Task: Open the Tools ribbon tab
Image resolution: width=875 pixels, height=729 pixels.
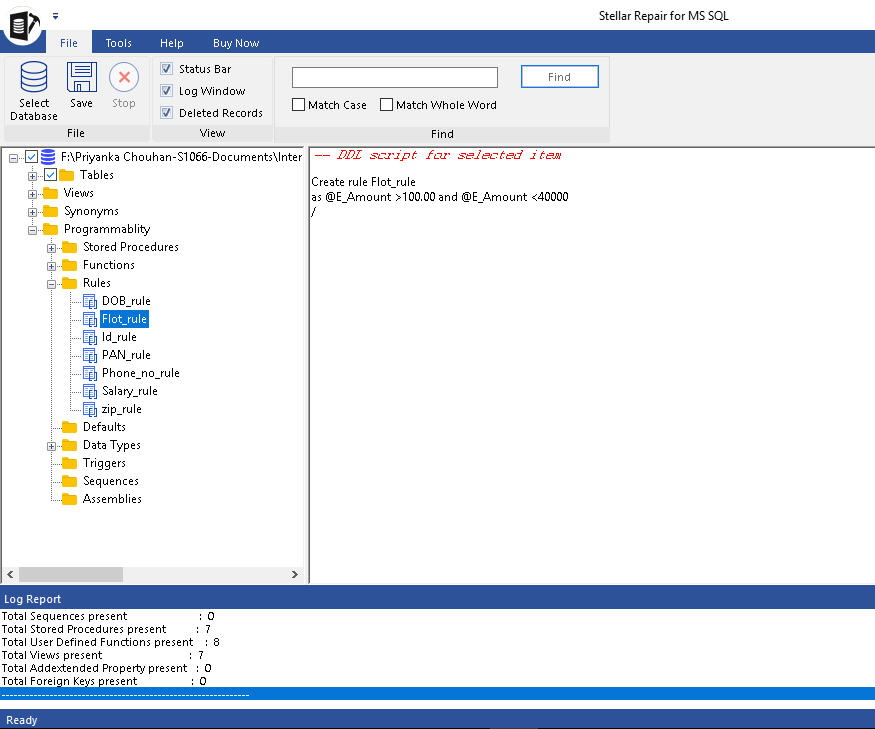Action: (118, 43)
